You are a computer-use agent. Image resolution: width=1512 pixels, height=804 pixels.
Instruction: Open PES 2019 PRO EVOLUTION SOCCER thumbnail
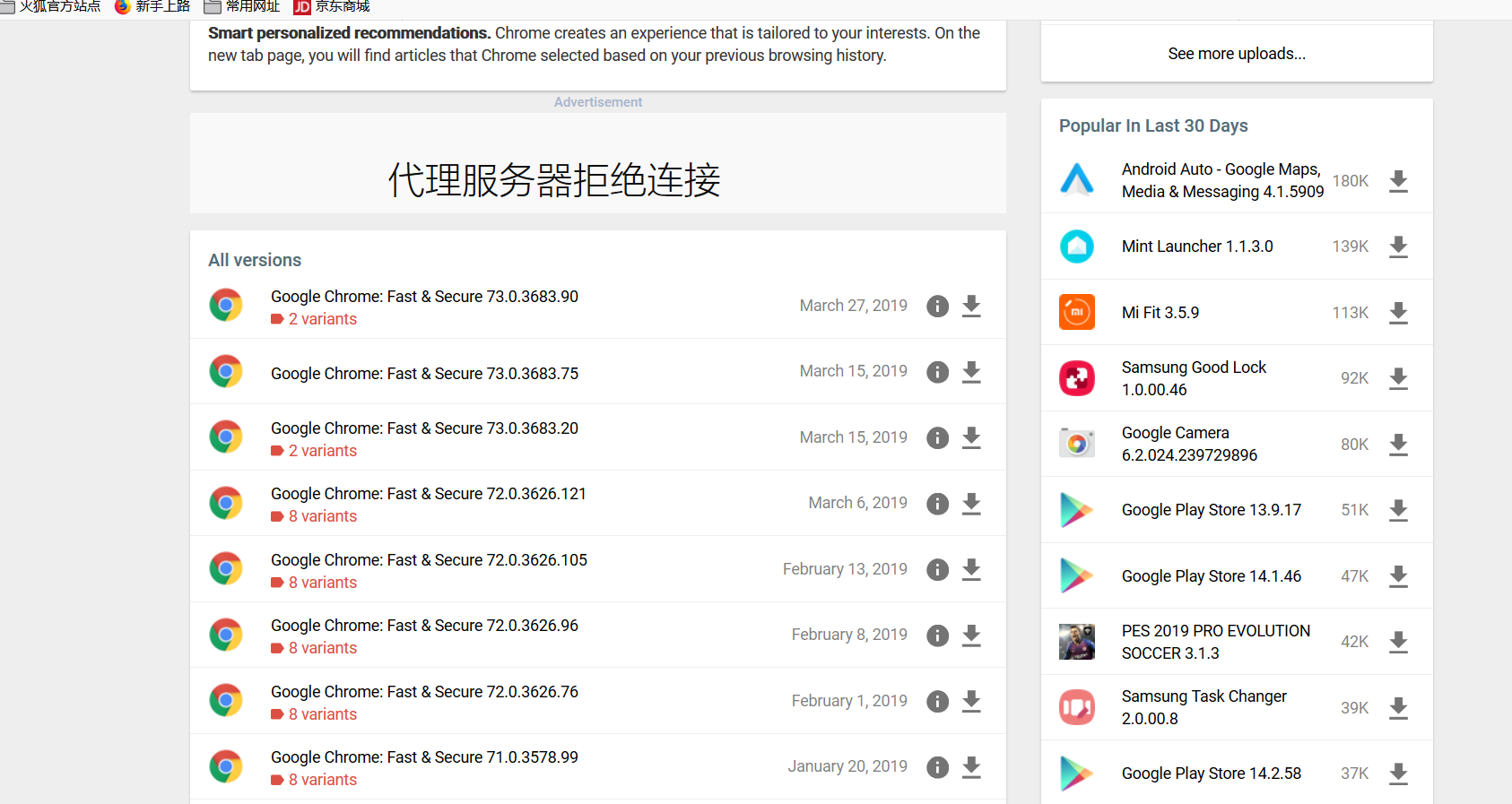point(1077,642)
